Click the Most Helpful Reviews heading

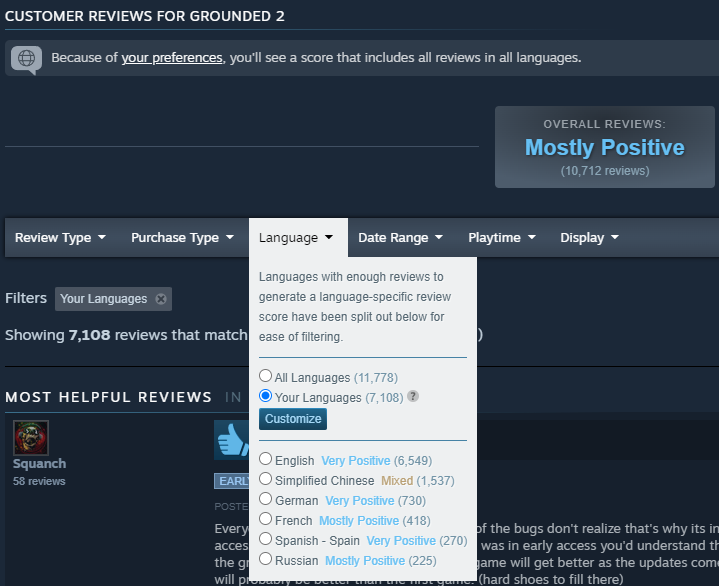pos(109,397)
